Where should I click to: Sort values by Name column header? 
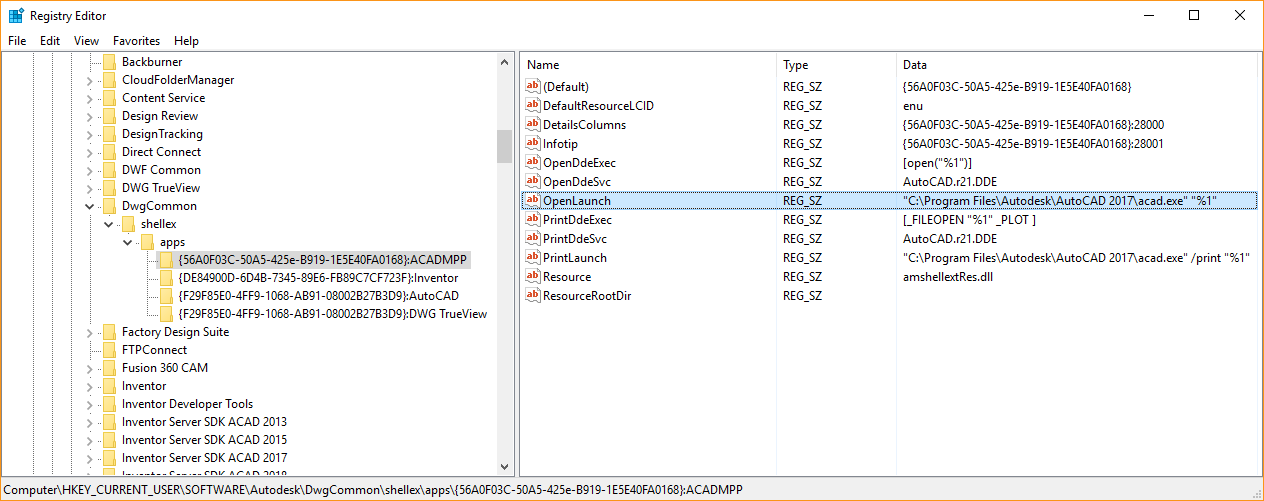click(x=650, y=65)
